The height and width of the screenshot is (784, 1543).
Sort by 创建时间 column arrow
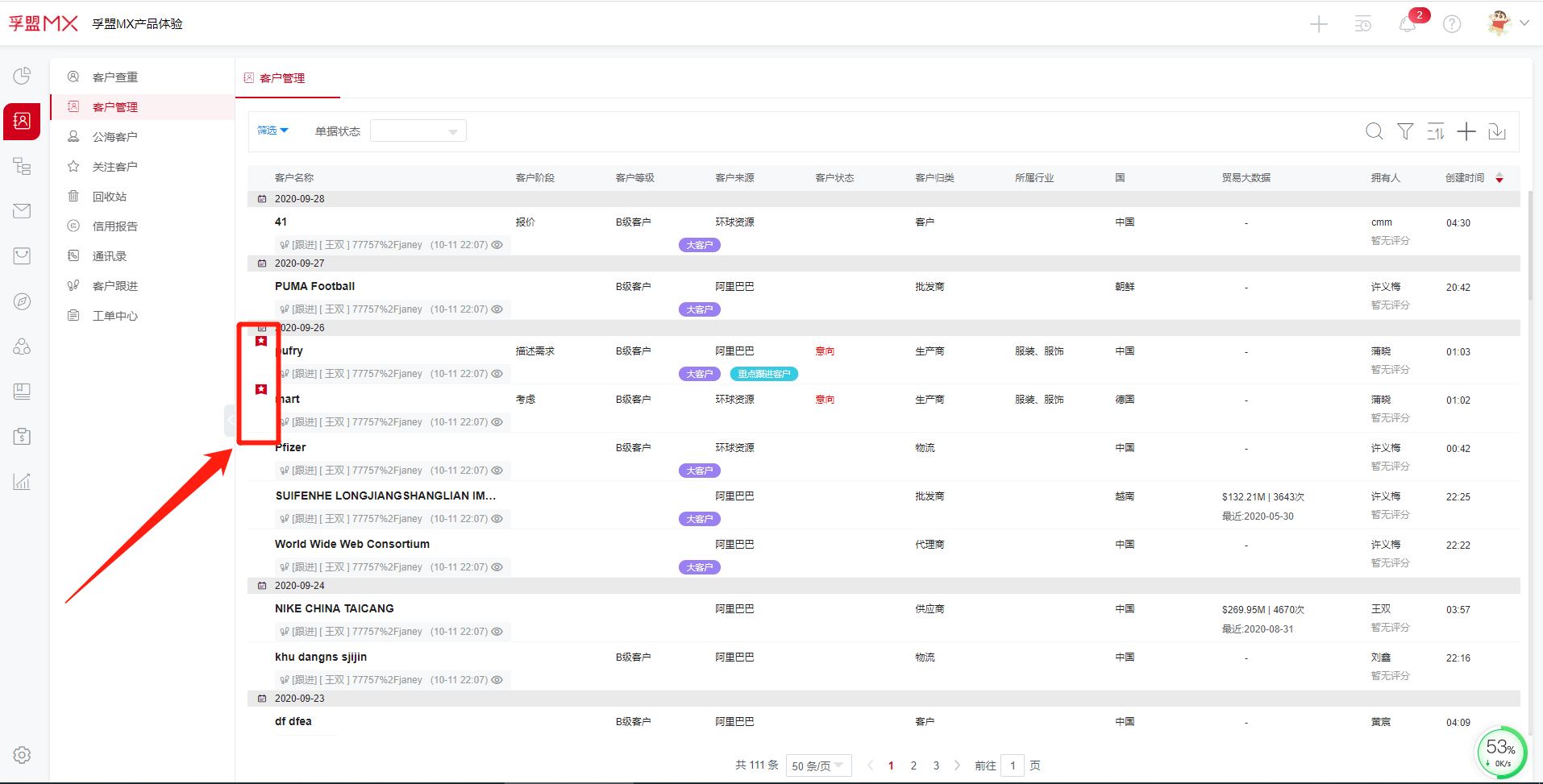coord(1499,178)
